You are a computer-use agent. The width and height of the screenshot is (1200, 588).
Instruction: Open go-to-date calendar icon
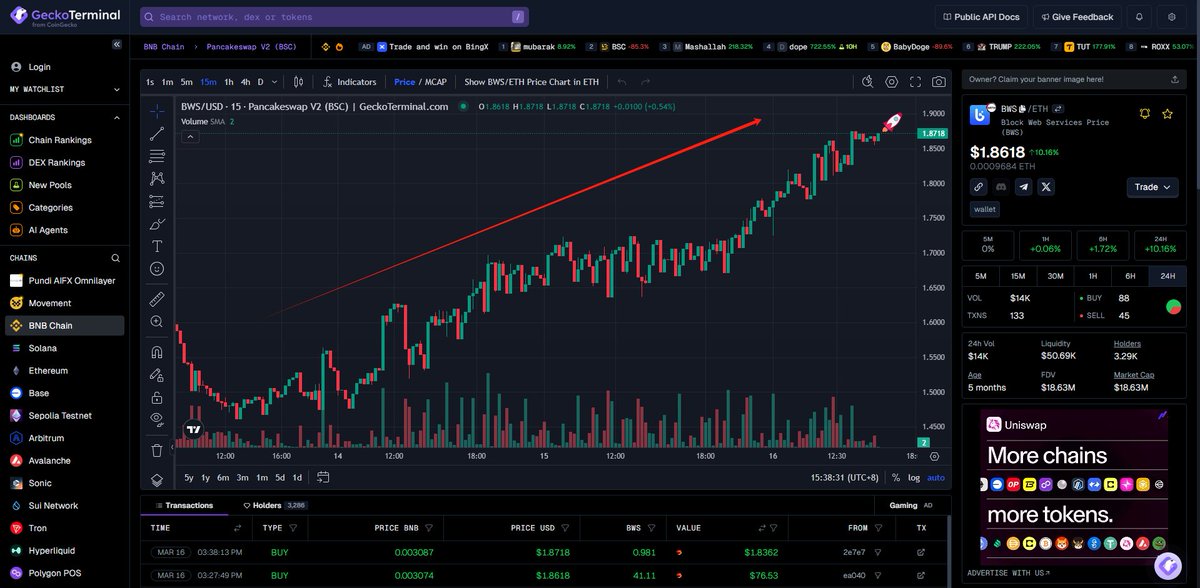point(323,478)
